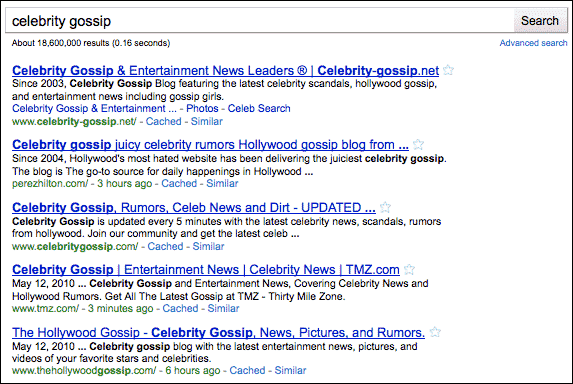Show Similar pages for perezhilton.com

(222, 183)
